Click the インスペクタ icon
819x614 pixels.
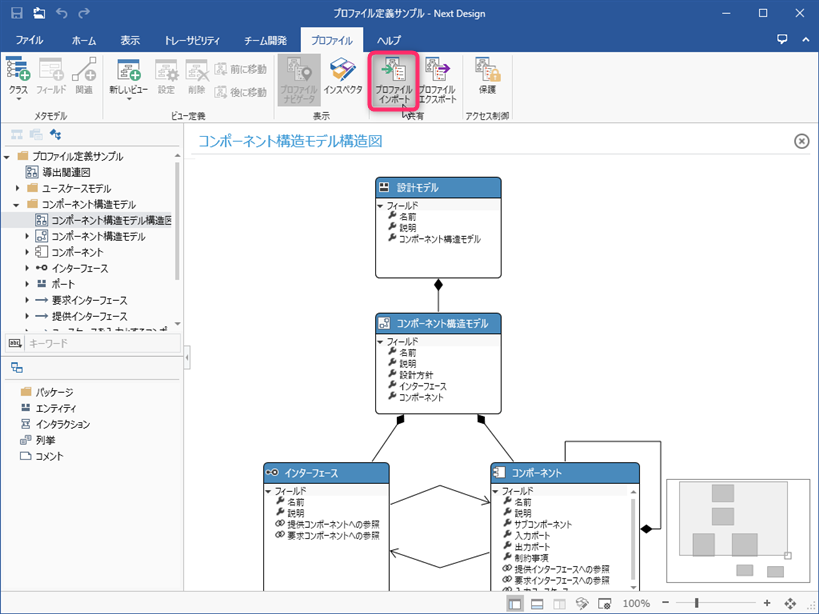343,75
